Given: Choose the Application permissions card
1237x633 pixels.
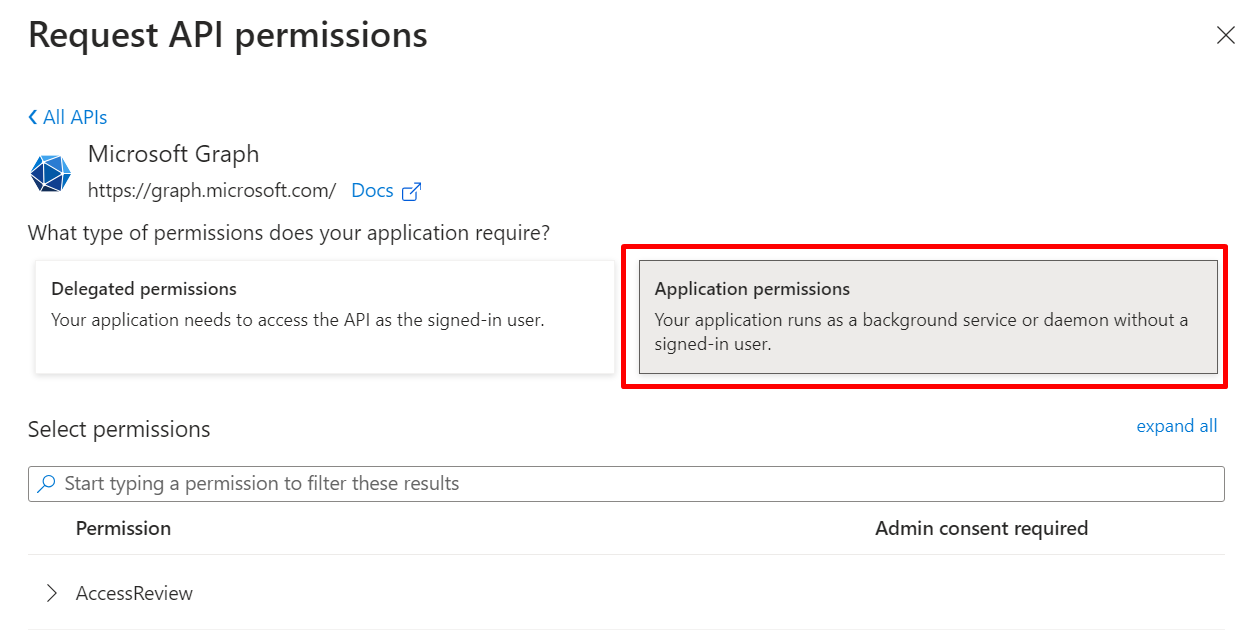Looking at the screenshot, I should [927, 317].
